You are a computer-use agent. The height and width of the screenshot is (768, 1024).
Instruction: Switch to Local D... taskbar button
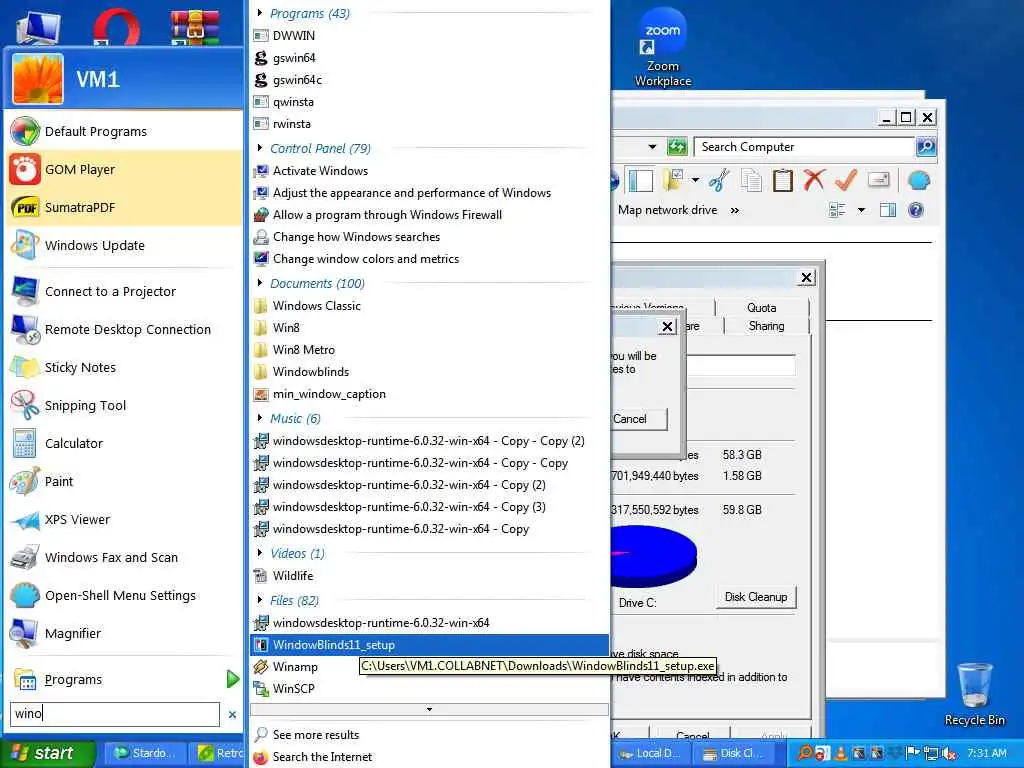[651, 753]
